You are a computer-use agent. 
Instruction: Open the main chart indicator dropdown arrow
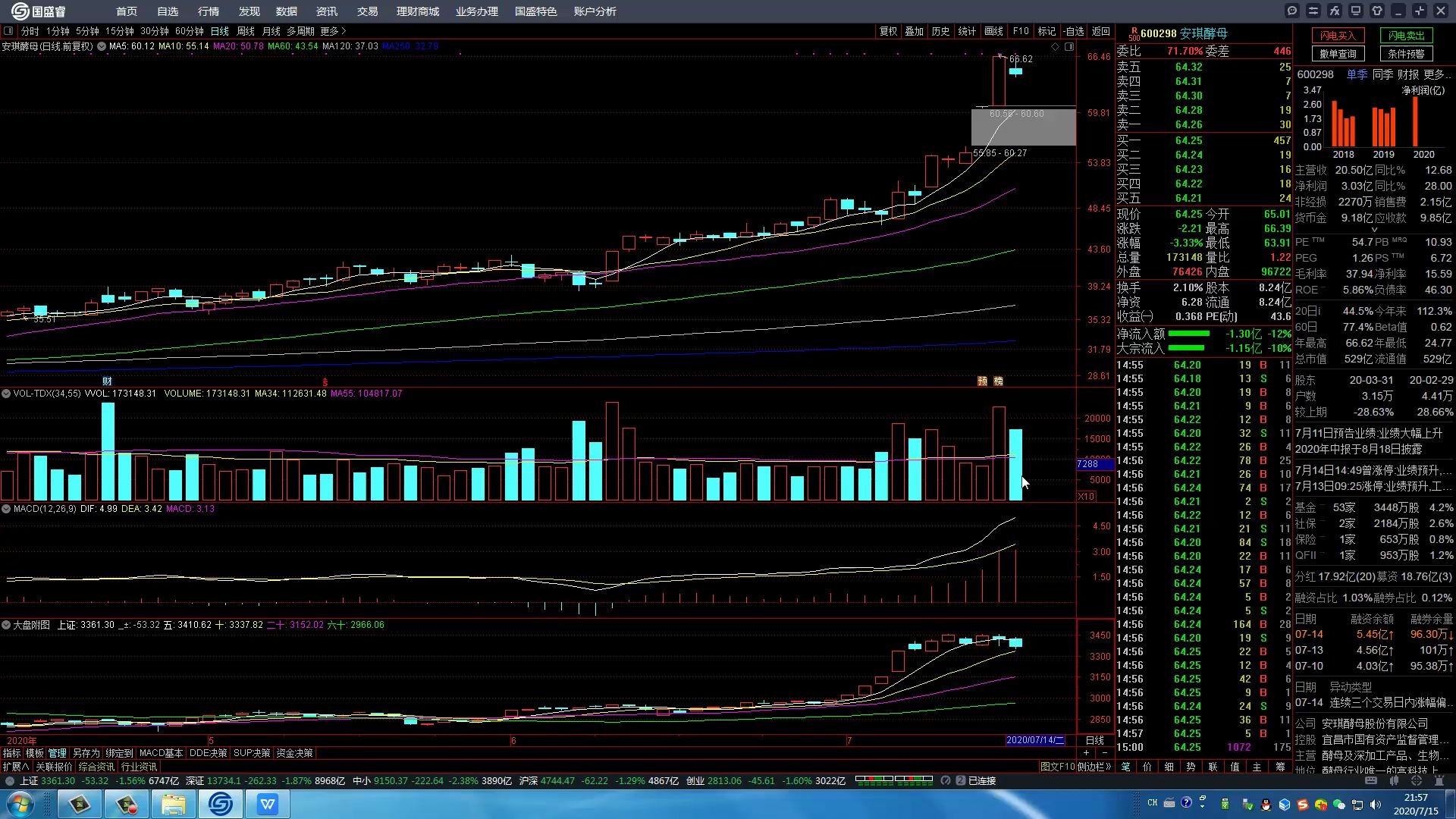pyautogui.click(x=102, y=46)
